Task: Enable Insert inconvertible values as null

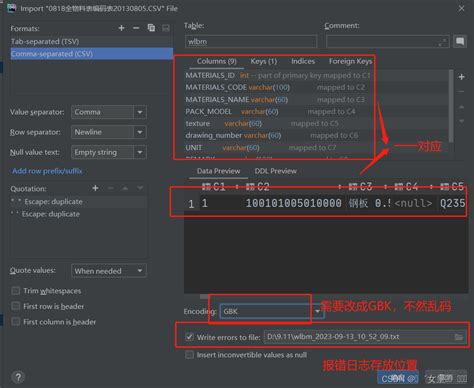Action: point(189,355)
